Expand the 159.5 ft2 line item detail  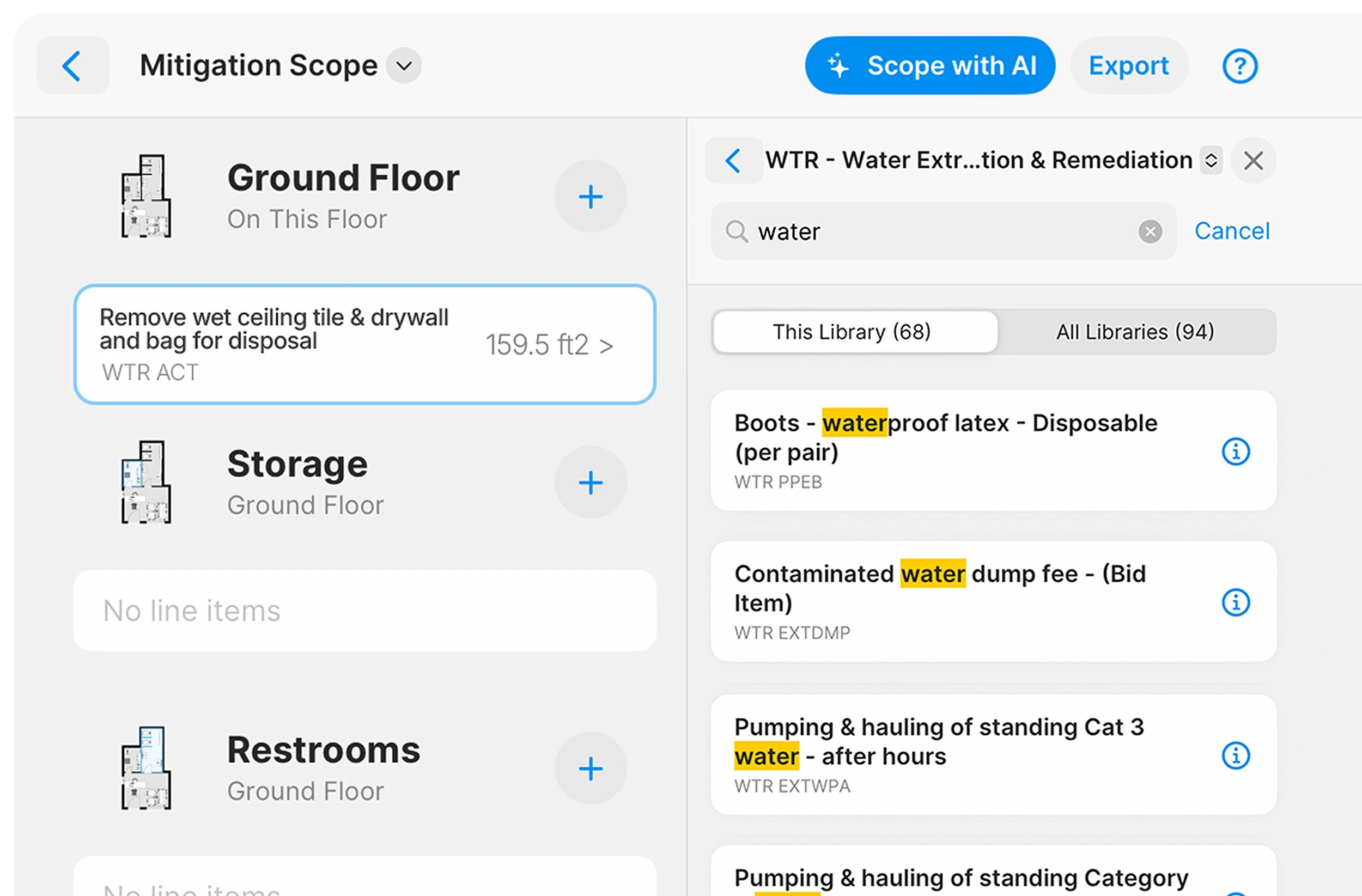(549, 345)
